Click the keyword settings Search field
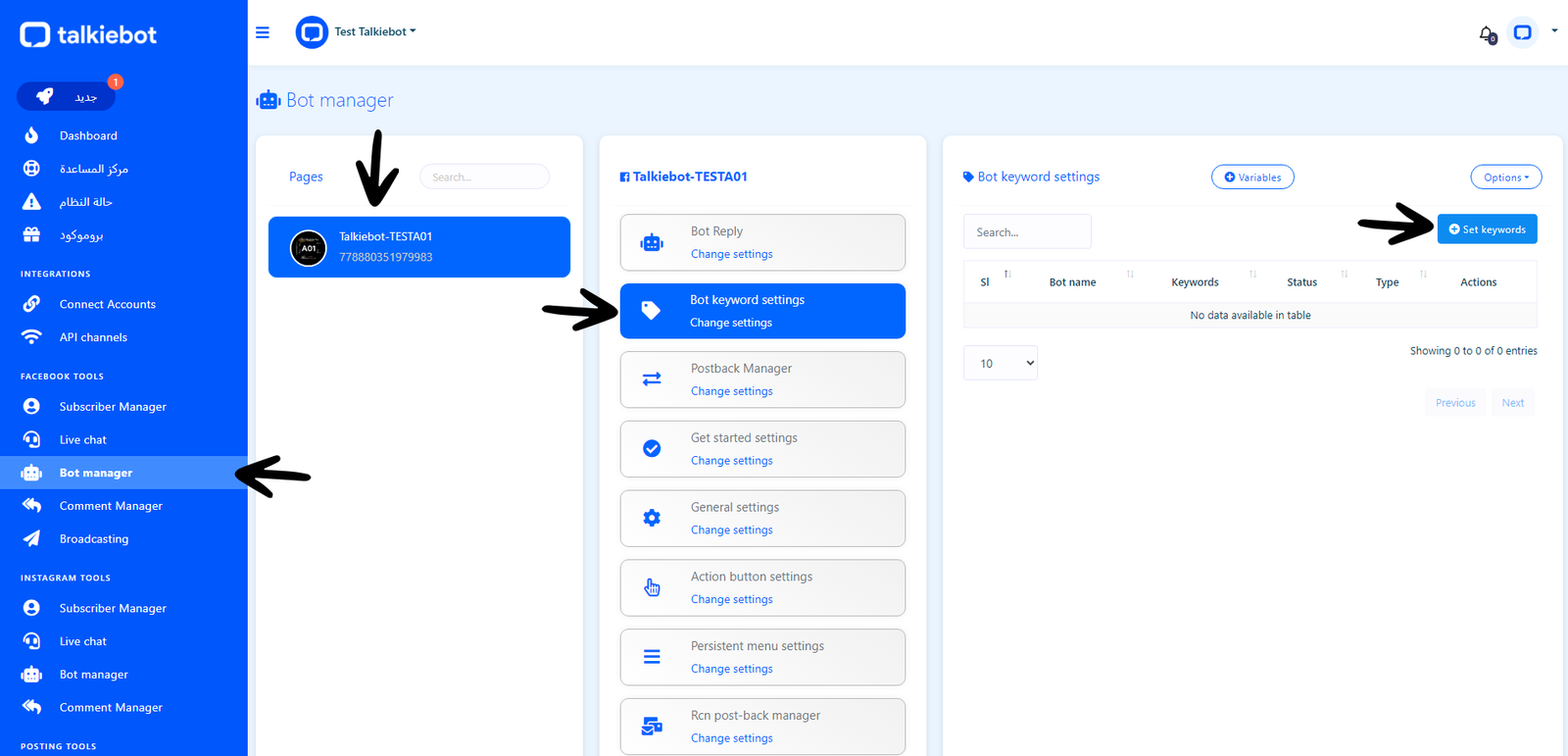This screenshot has height=756, width=1568. 1026,232
